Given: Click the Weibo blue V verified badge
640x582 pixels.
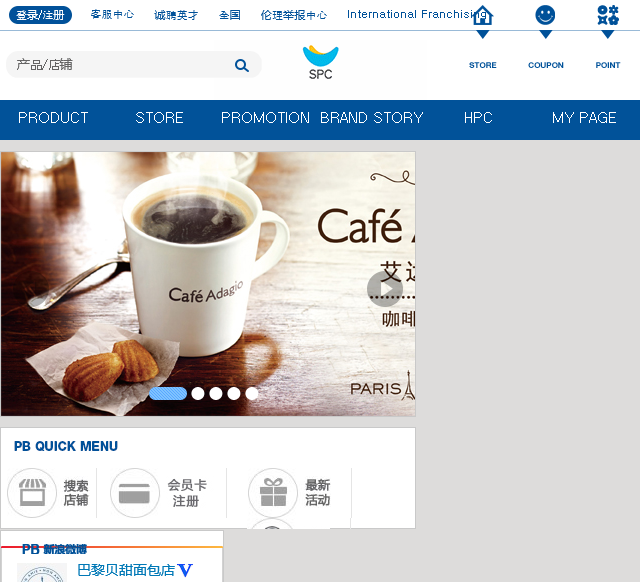Looking at the screenshot, I should coord(185,570).
